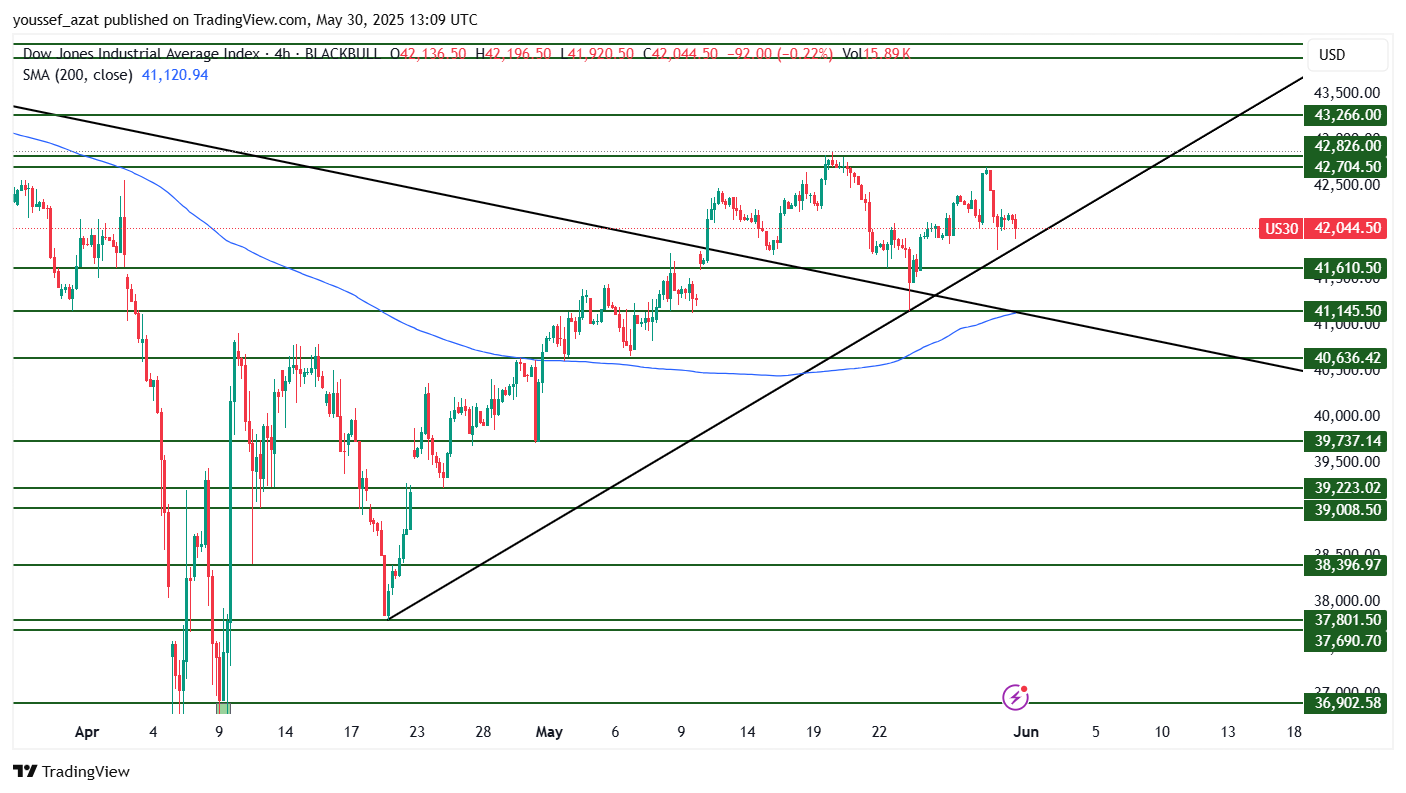The width and height of the screenshot is (1406, 793).
Task: Click the 40,000.00 price axis tick
Action: 1349,416
